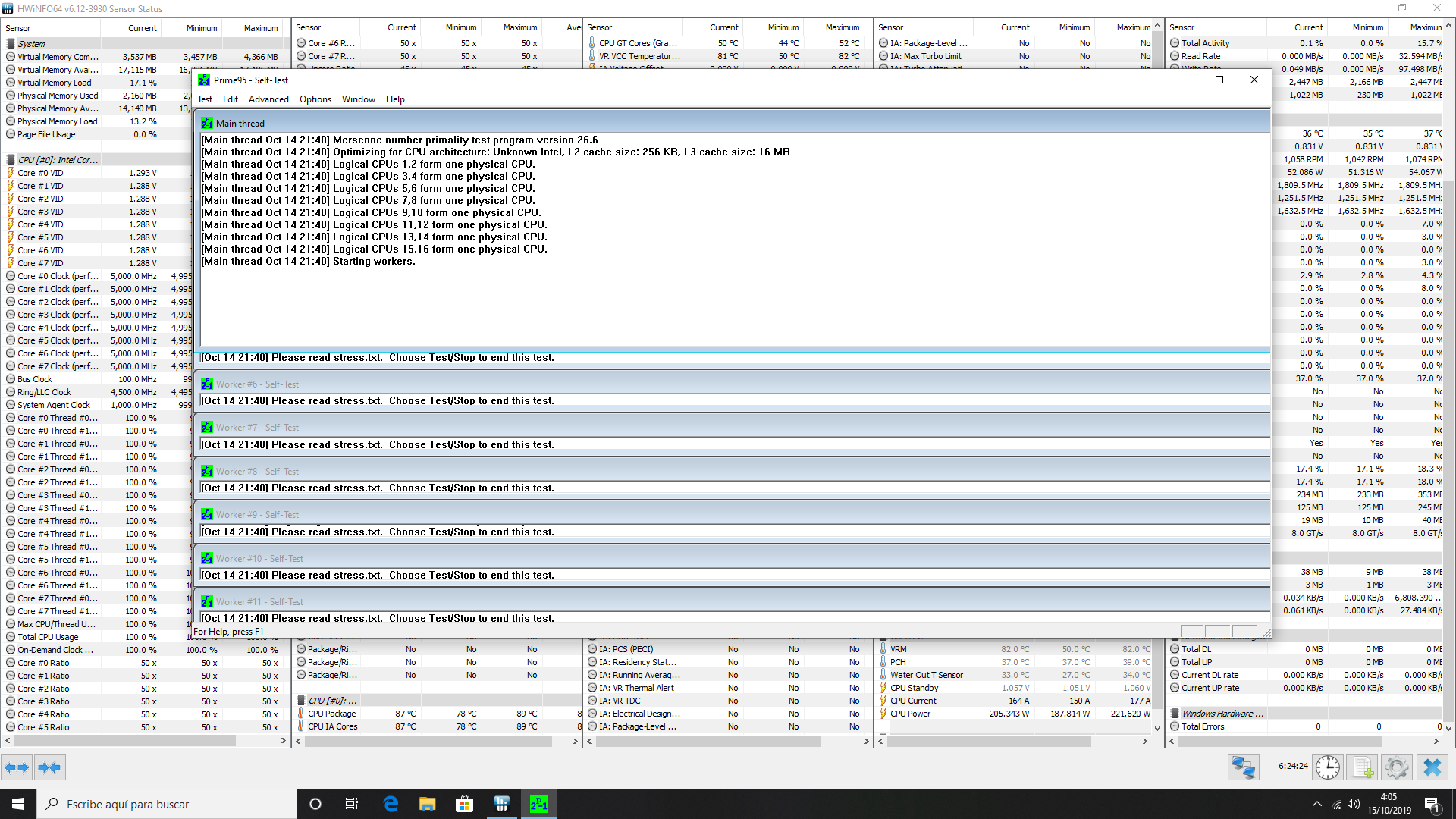Start logging with the log file icon
1456x819 pixels.
coord(1363,767)
